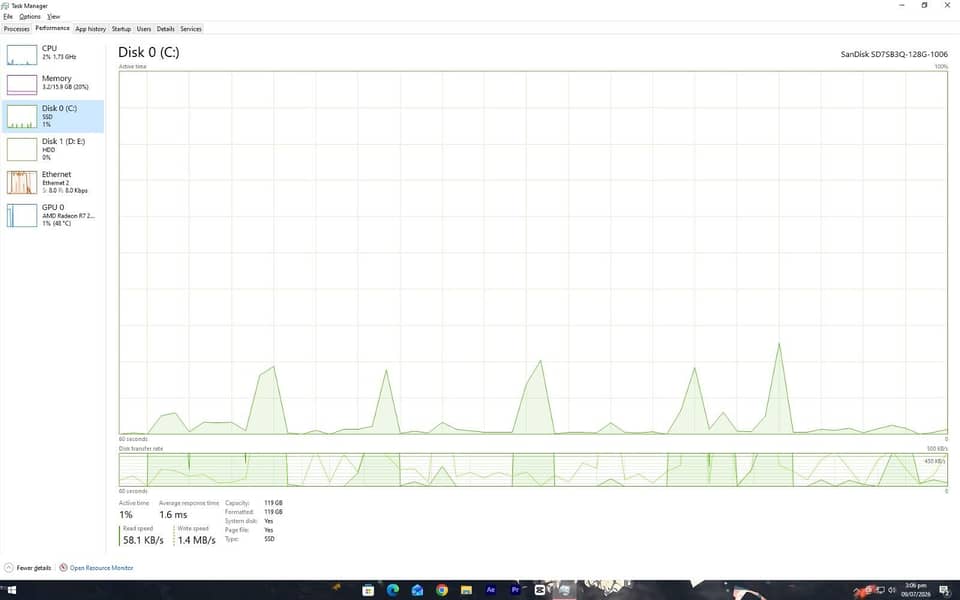960x600 pixels.
Task: Click the Disk transfer rate graph
Action: coord(533,470)
